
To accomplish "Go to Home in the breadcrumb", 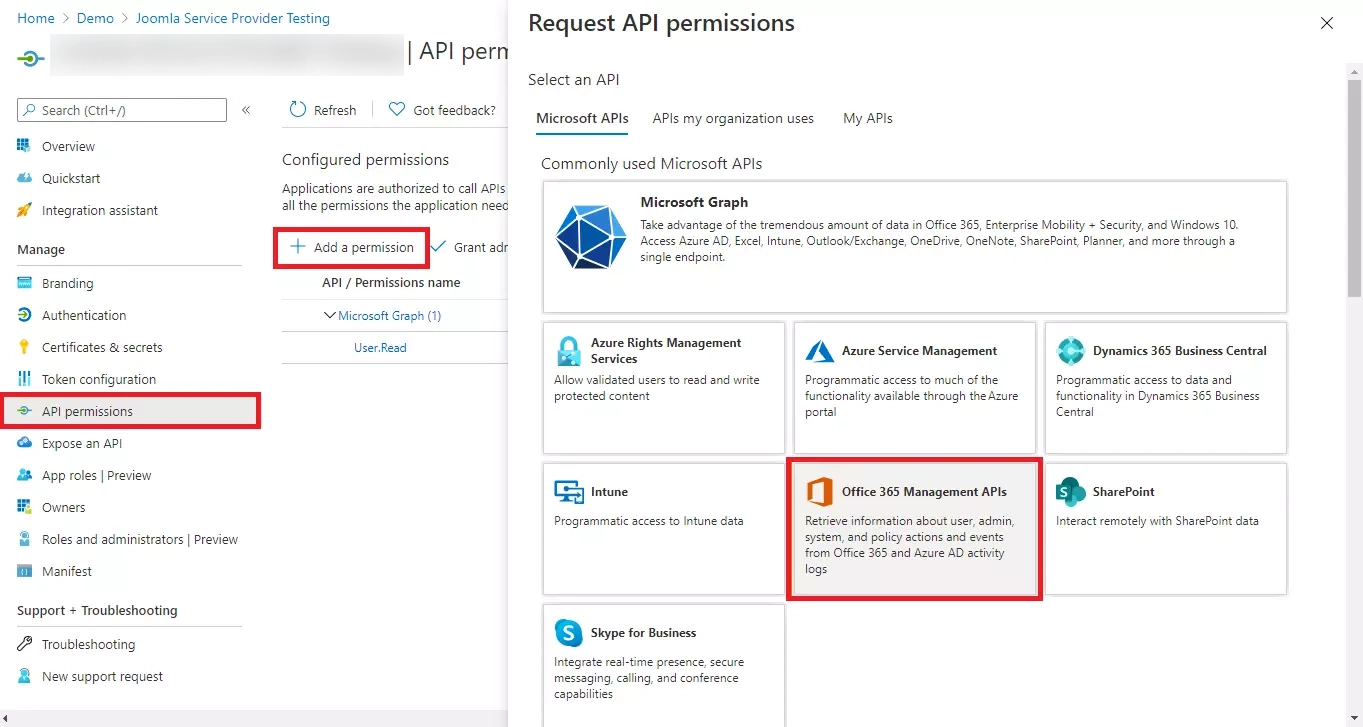I will point(36,18).
